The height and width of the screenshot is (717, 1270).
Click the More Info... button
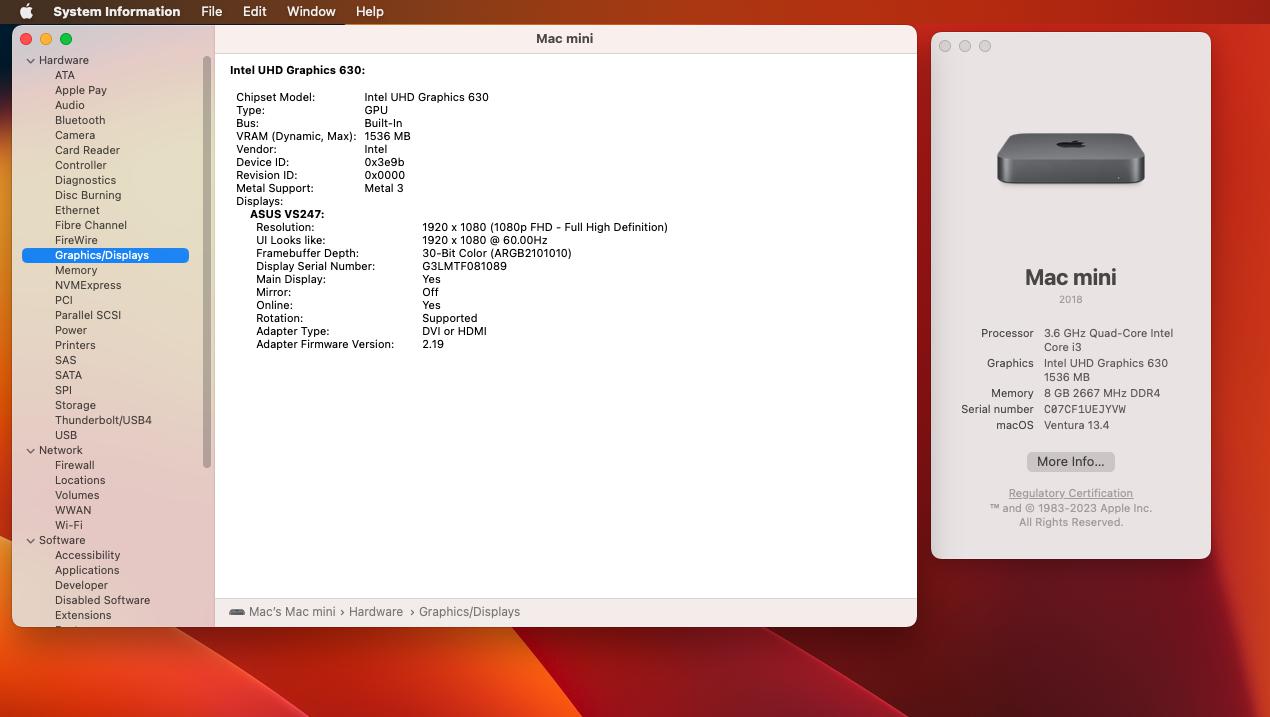tap(1070, 462)
